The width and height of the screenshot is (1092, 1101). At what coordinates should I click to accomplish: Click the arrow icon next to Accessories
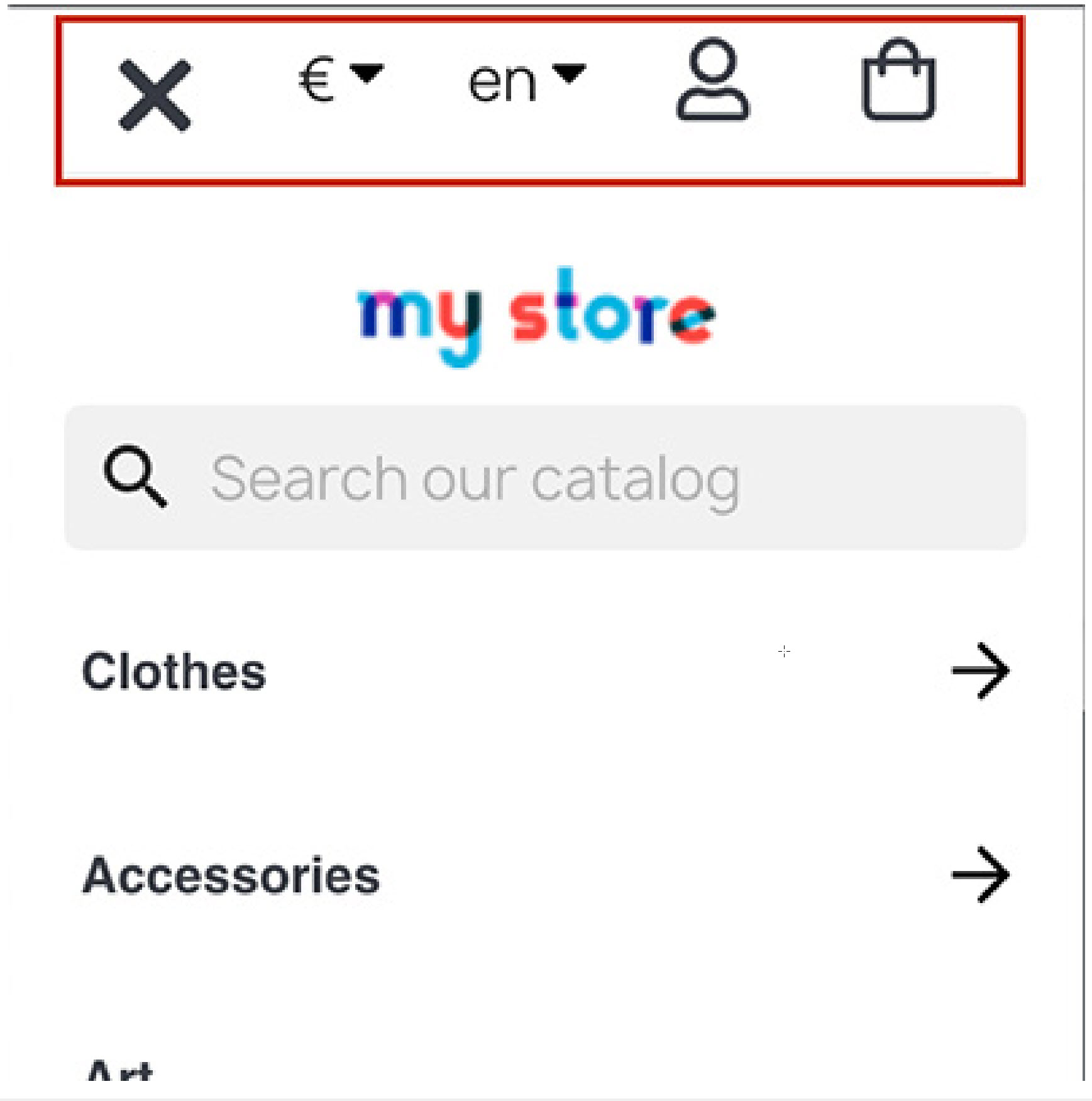click(980, 875)
